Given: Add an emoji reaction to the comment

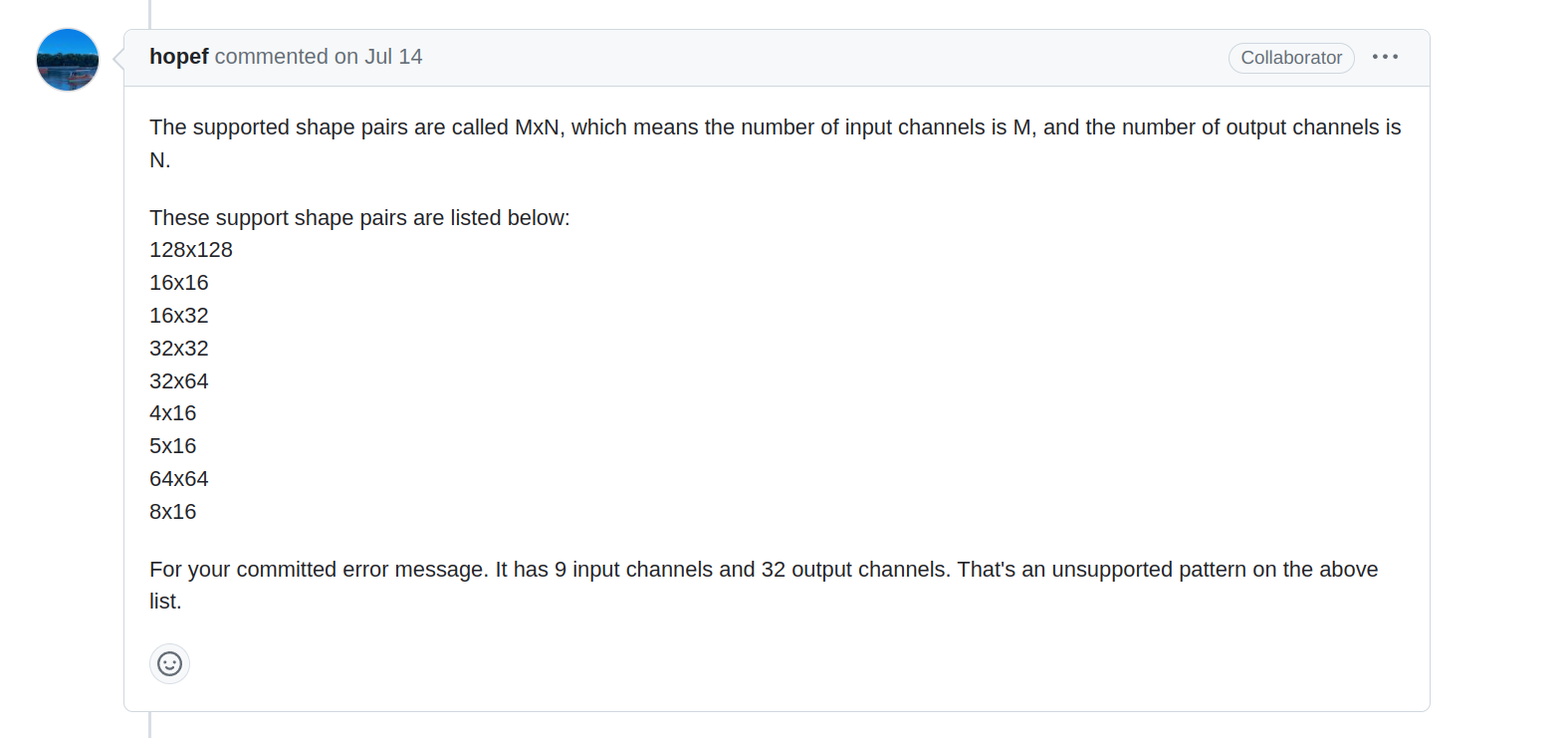Looking at the screenshot, I should click(x=169, y=663).
